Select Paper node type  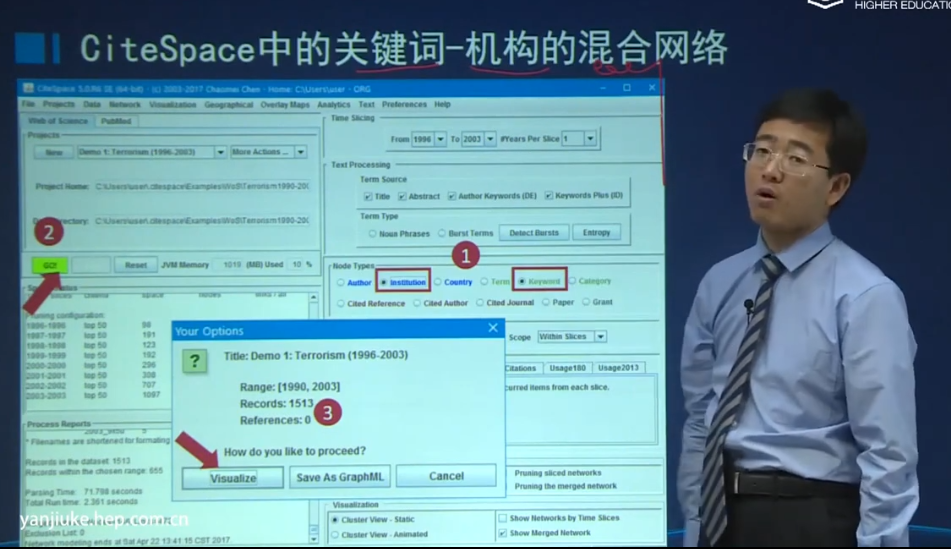tap(546, 302)
